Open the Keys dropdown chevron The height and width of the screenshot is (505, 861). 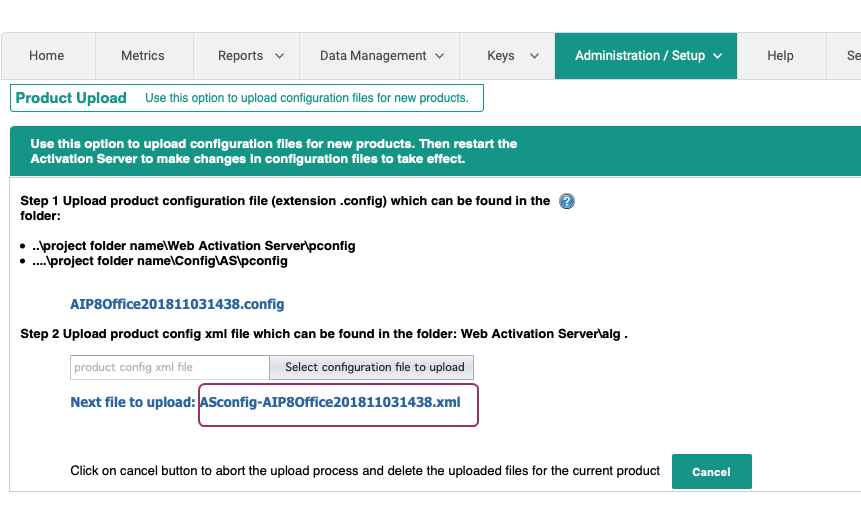coord(534,56)
